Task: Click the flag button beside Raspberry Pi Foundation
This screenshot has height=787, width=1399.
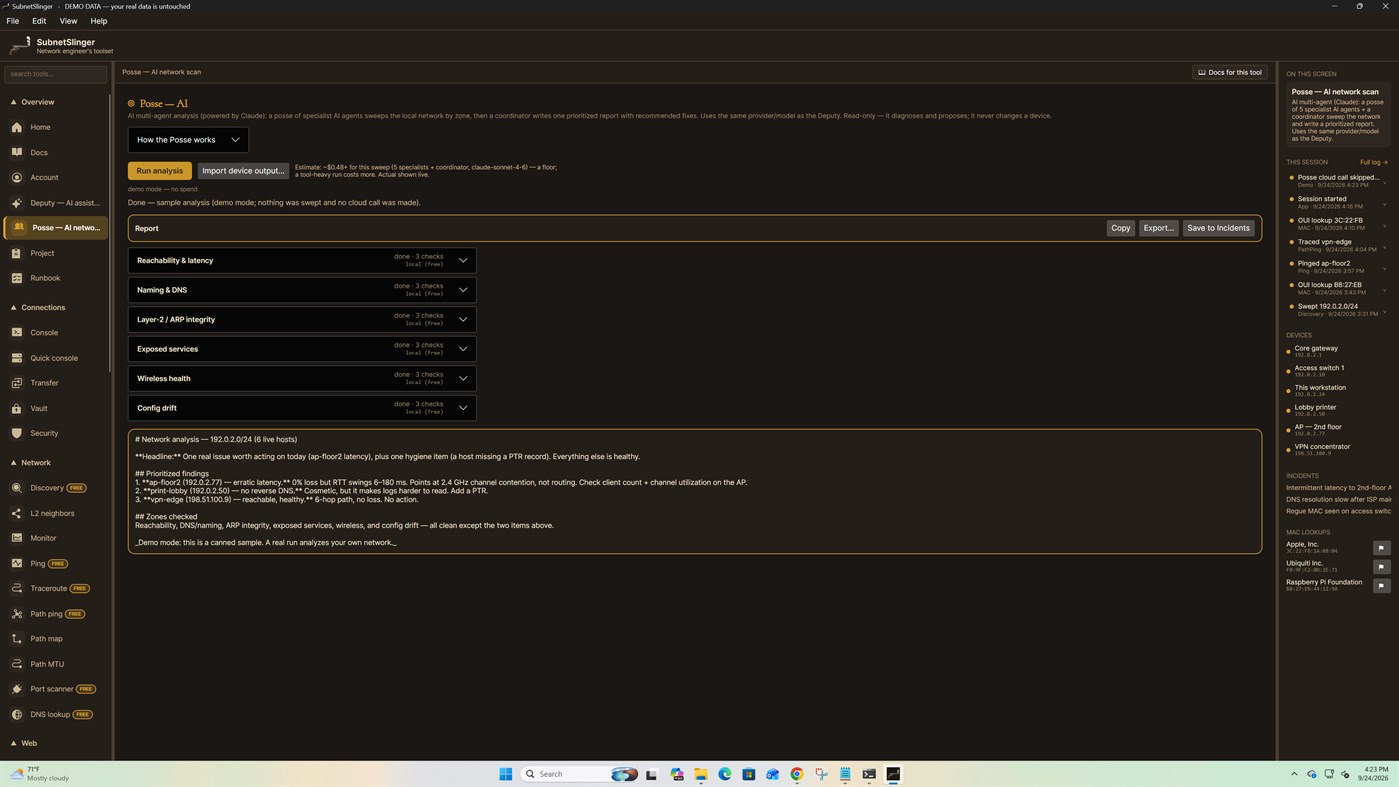Action: pyautogui.click(x=1381, y=586)
